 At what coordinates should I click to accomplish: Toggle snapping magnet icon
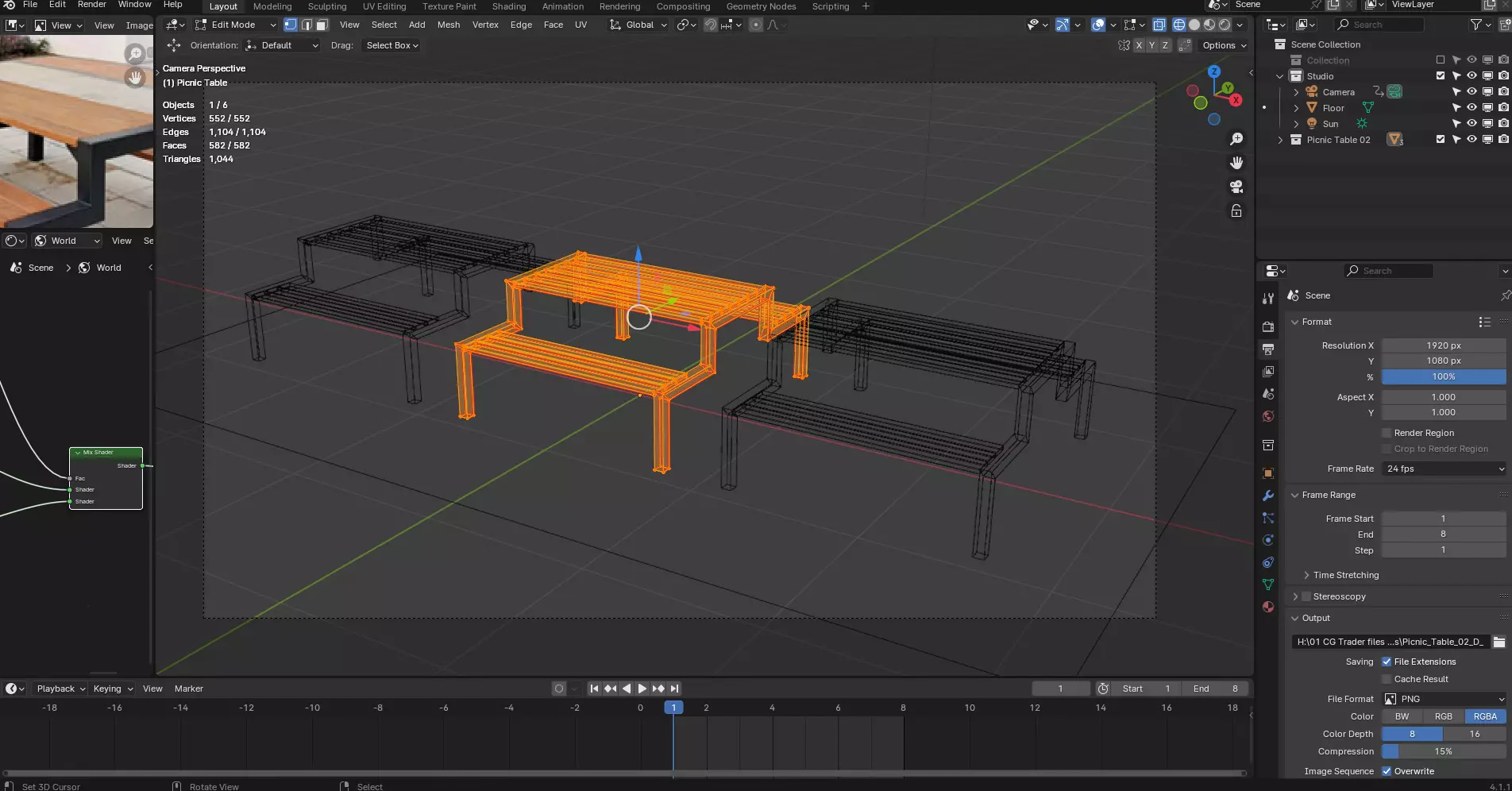(x=711, y=25)
